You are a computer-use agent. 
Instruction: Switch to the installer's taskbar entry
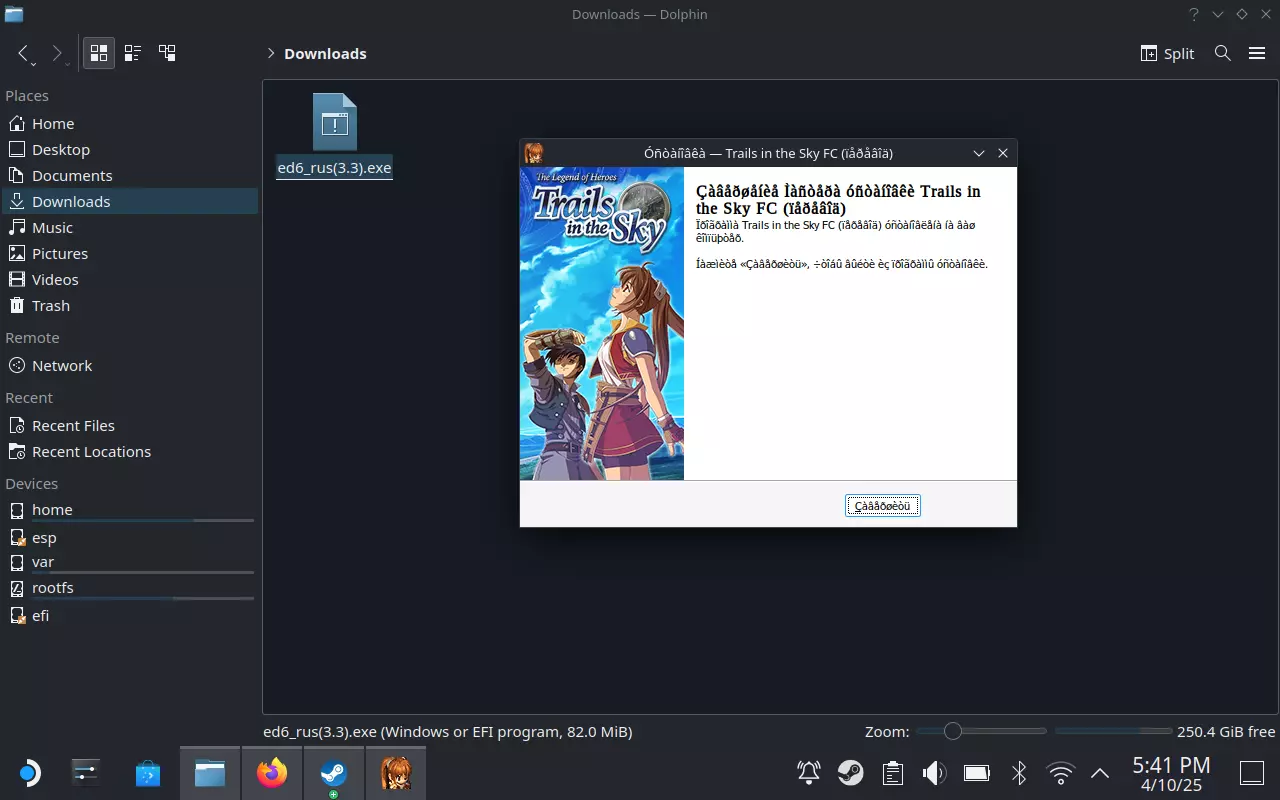pyautogui.click(x=395, y=773)
